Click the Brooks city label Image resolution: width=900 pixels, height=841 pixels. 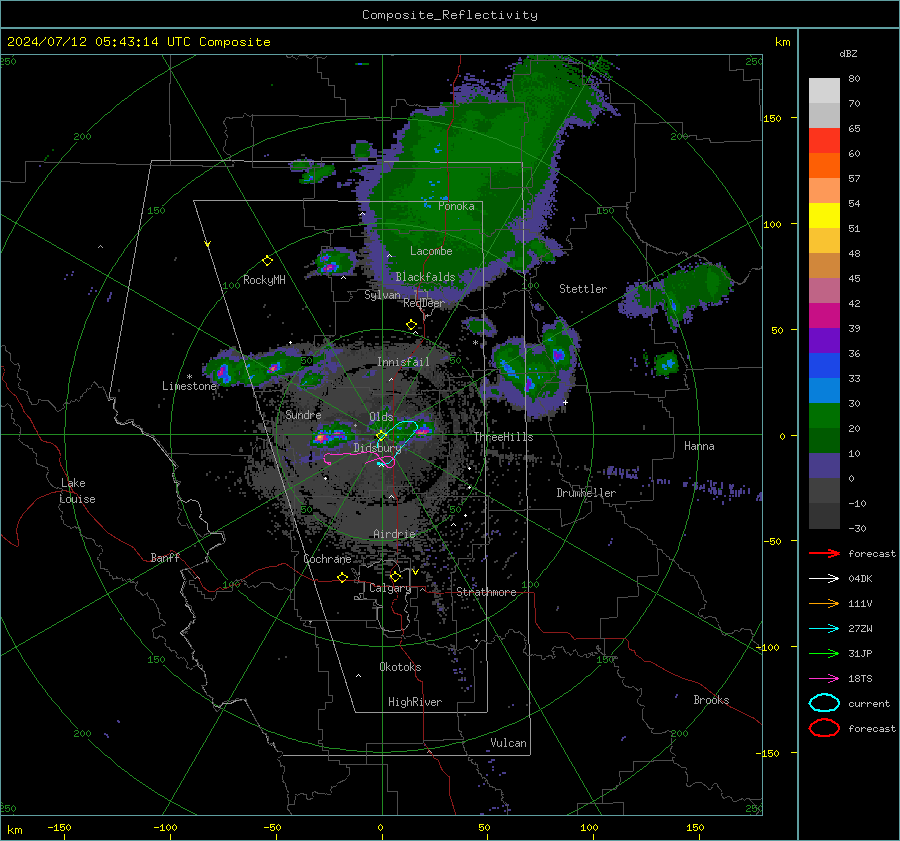711,700
